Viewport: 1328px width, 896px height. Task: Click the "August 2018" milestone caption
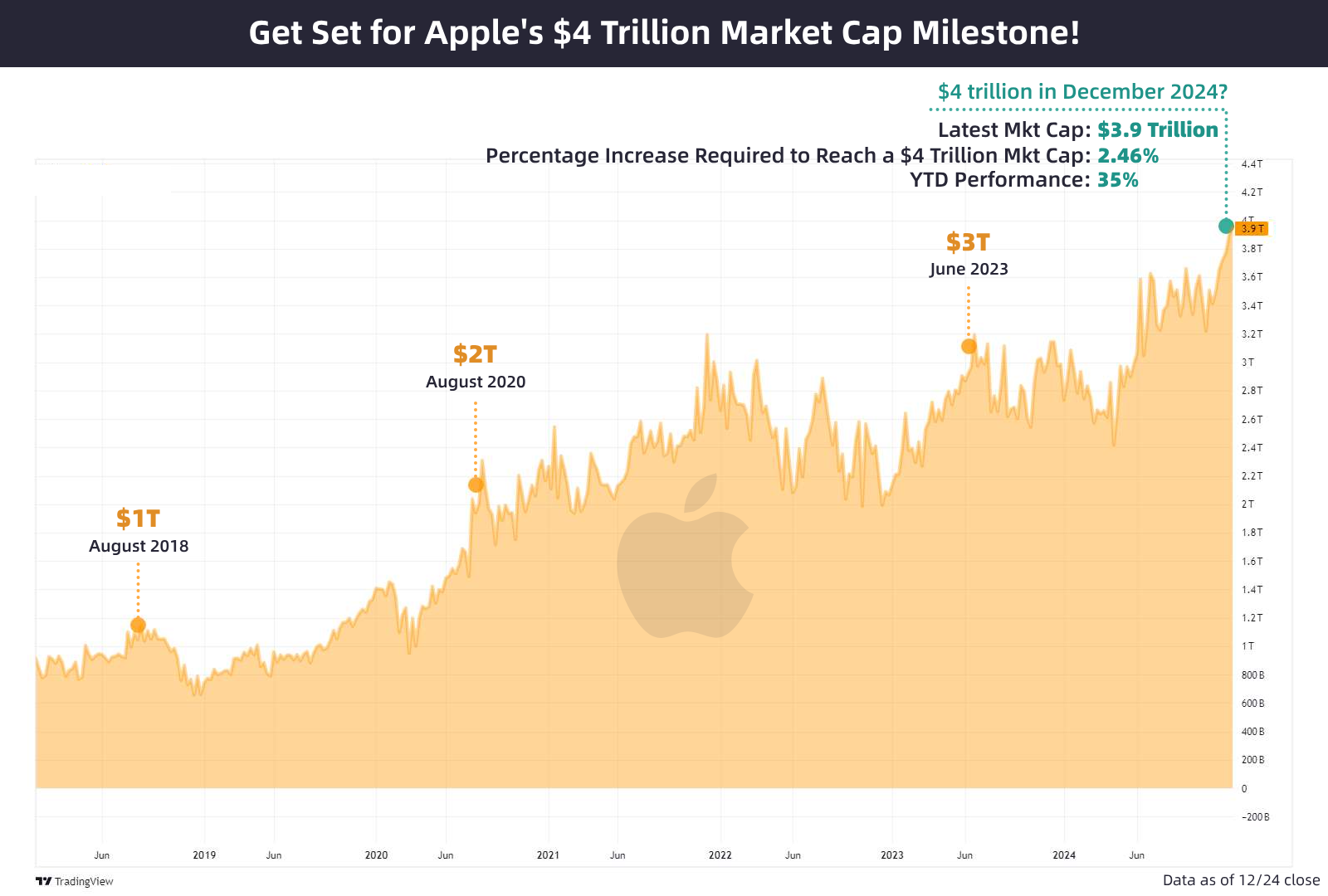pos(139,546)
